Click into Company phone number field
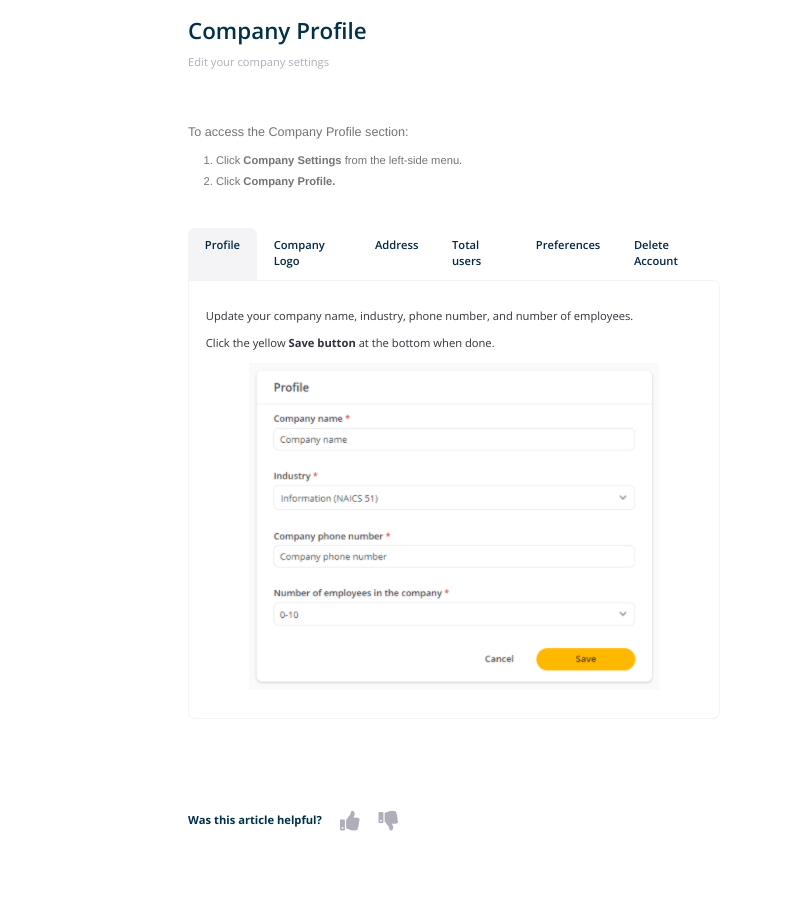812x898 pixels. click(x=454, y=556)
